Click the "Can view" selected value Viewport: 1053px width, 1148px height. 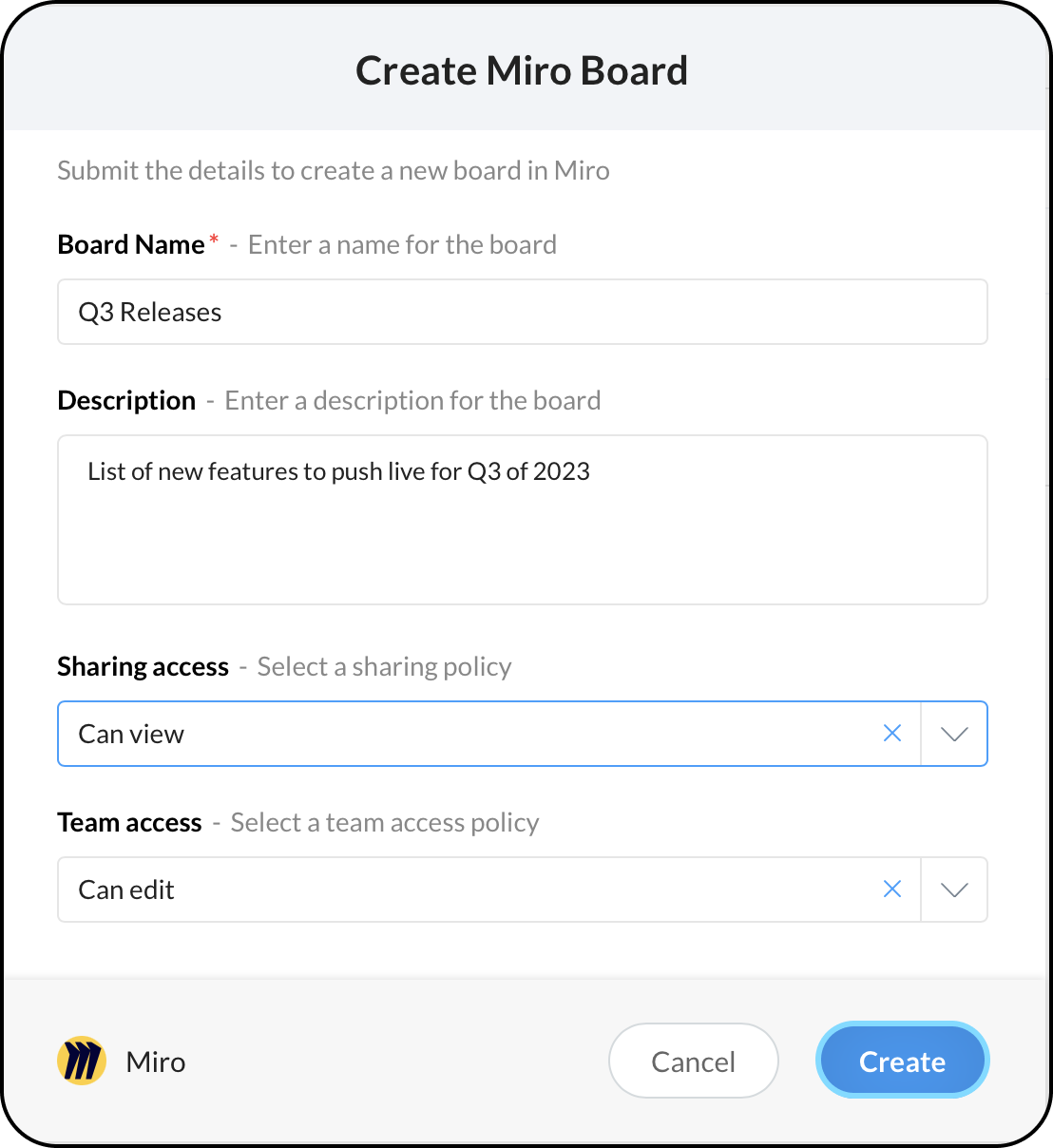131,734
